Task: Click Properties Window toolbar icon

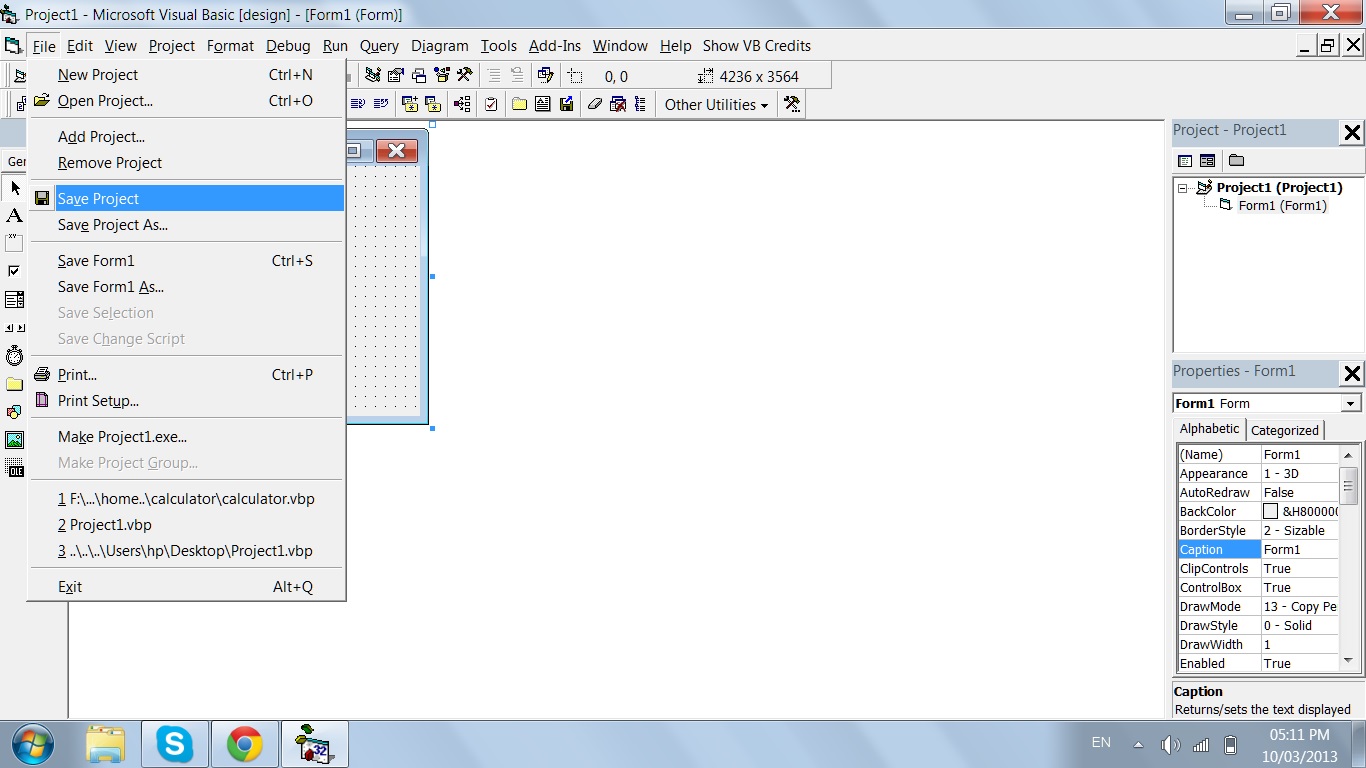Action: (x=396, y=76)
